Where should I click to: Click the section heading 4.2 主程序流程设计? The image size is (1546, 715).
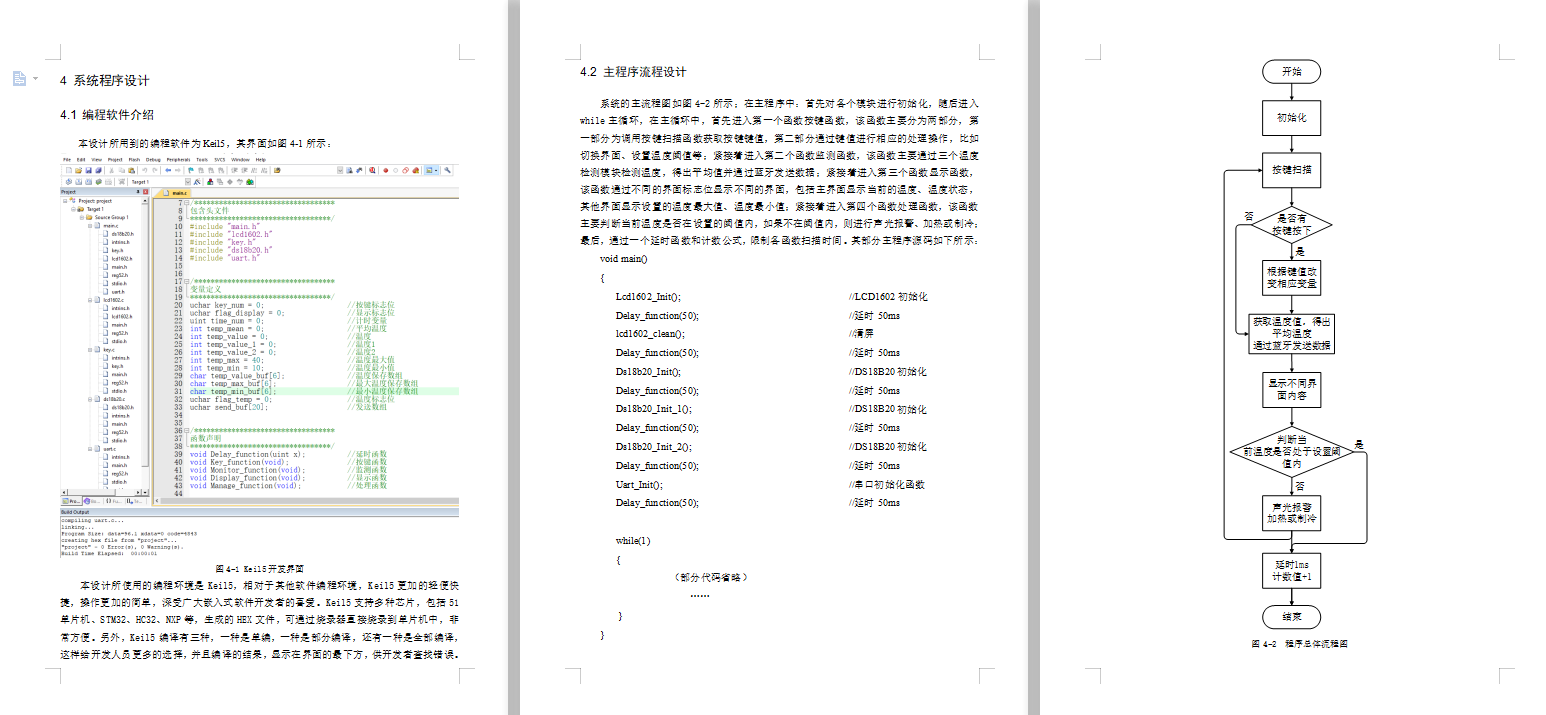(x=633, y=73)
